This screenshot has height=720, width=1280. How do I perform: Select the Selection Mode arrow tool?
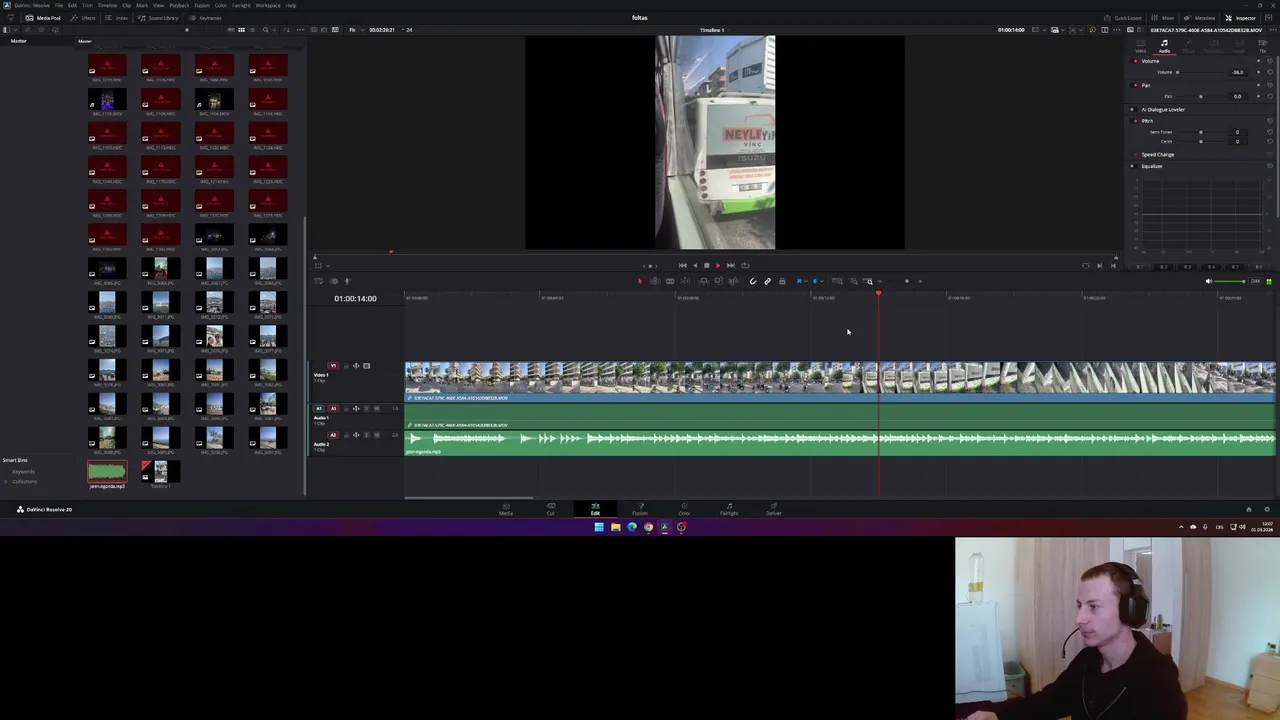tap(640, 281)
